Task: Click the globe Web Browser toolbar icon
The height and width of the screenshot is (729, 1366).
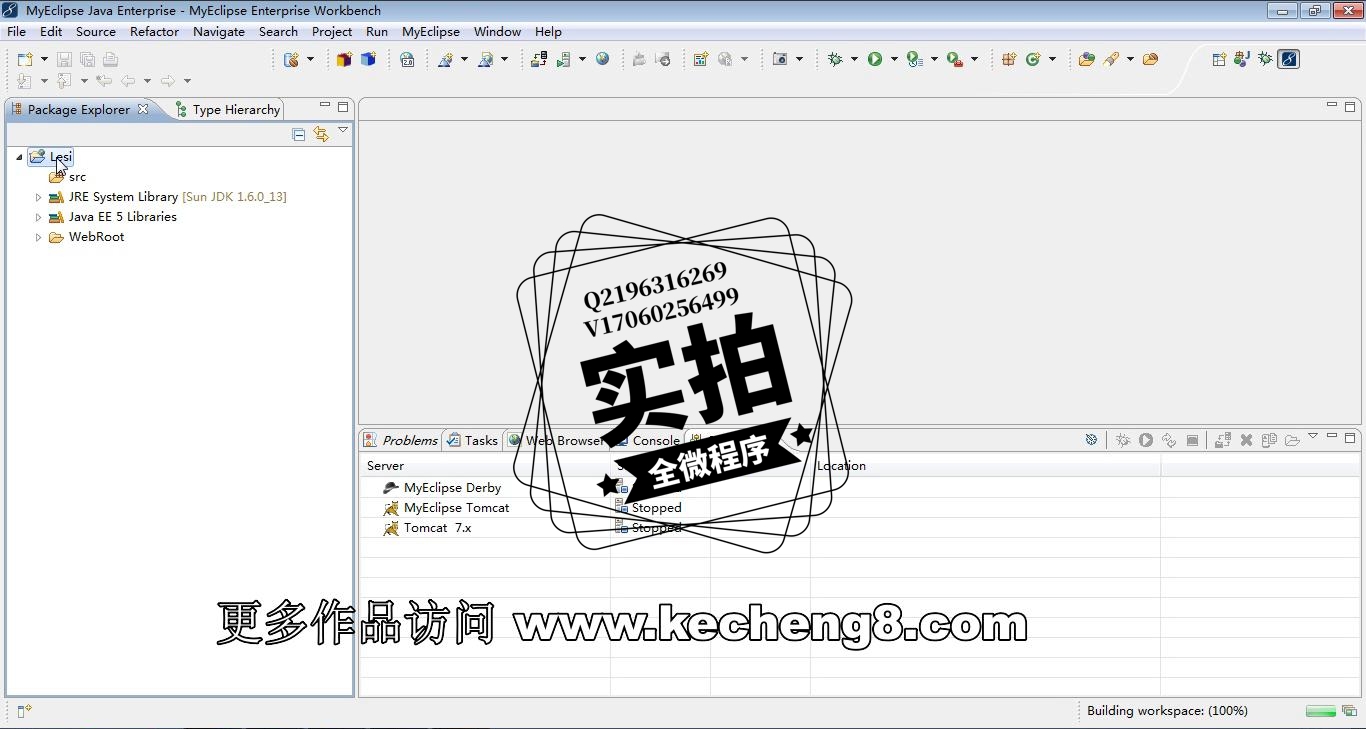Action: 602,59
